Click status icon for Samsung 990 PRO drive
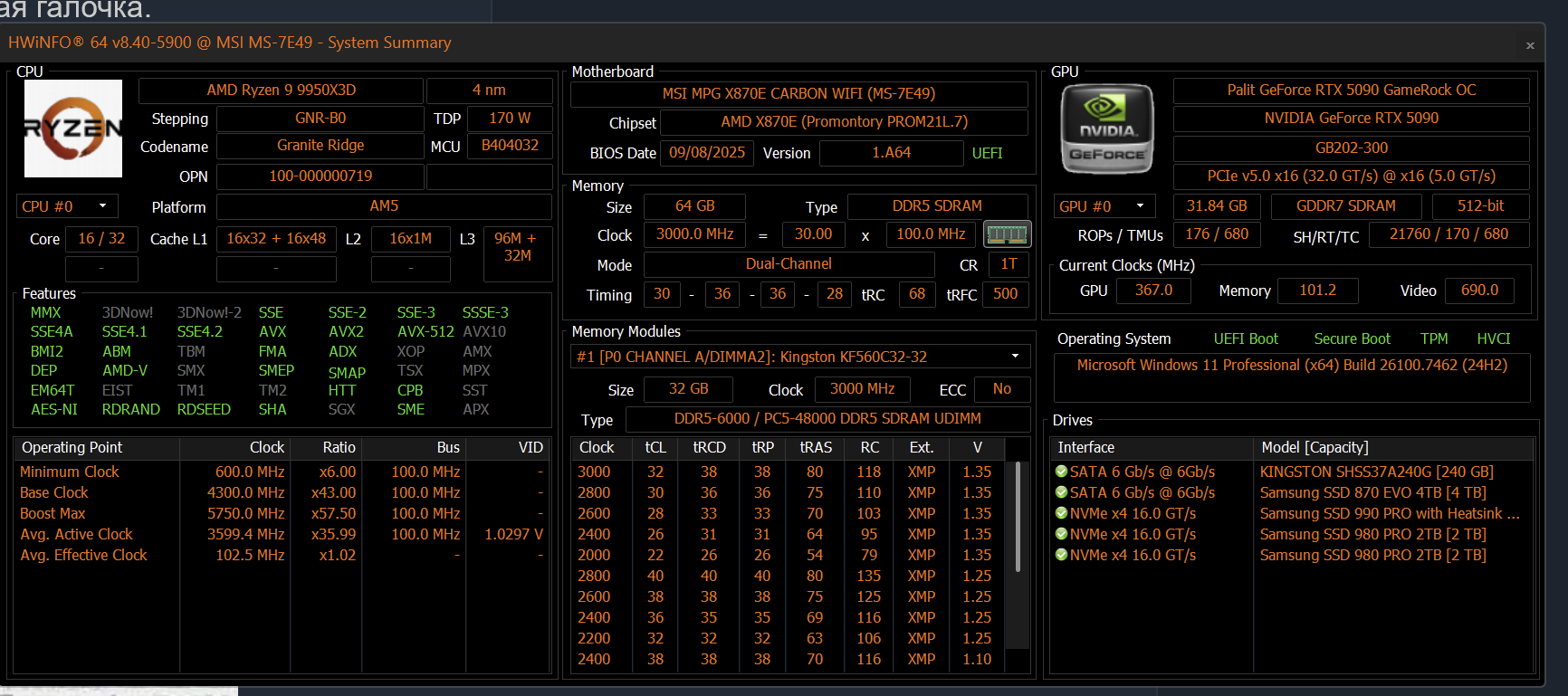The width and height of the screenshot is (1568, 696). (1061, 513)
